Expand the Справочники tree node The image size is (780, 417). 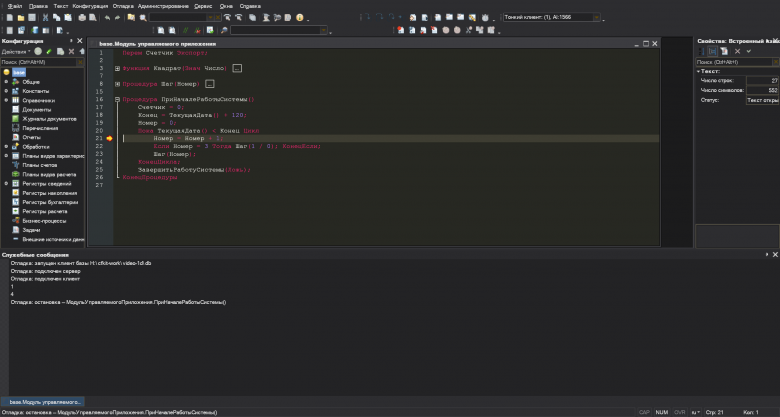6,100
